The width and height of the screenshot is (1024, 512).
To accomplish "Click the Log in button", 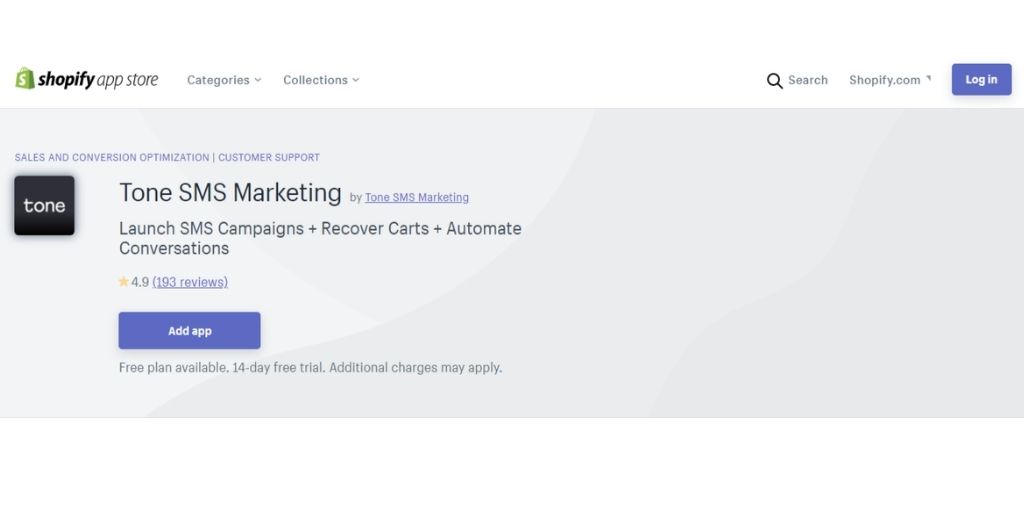I will click(982, 80).
